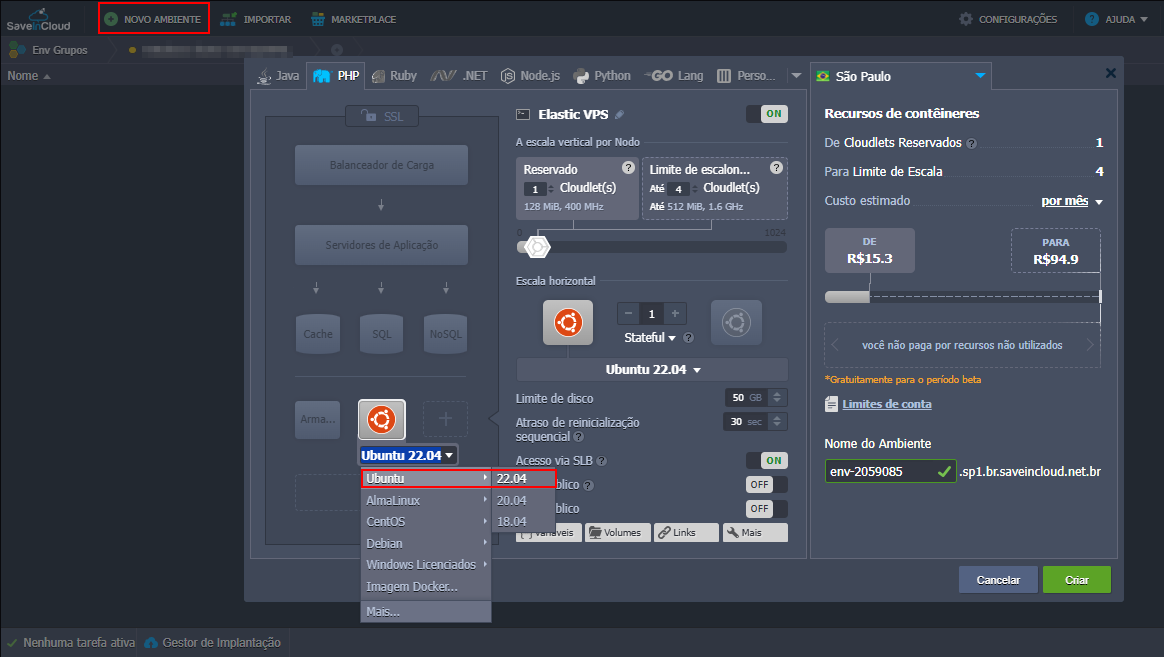Switch to the GO Lang tab
This screenshot has width=1164, height=657.
tap(674, 76)
